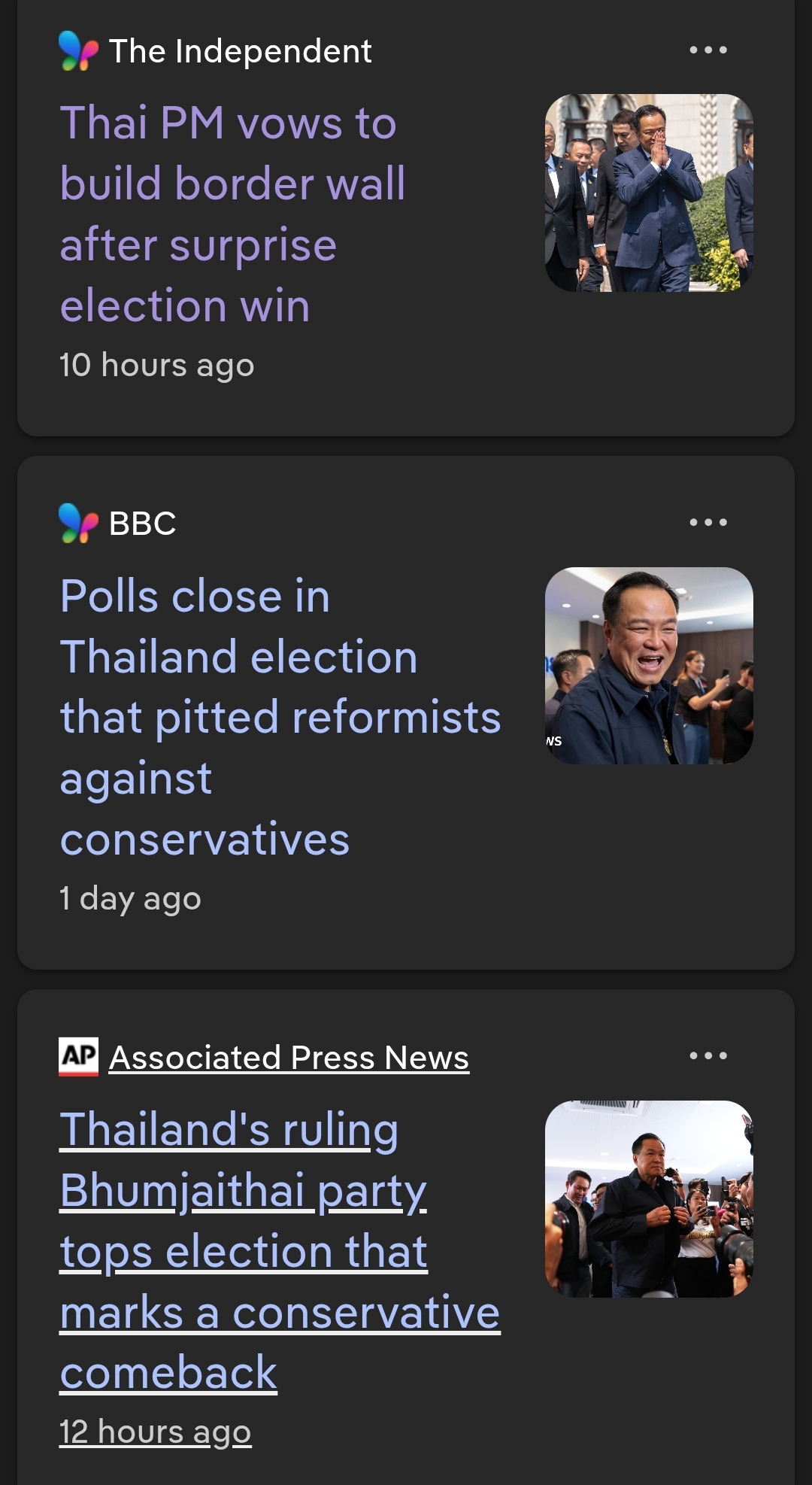Open three-dot menu on BBC article

pyautogui.click(x=708, y=522)
